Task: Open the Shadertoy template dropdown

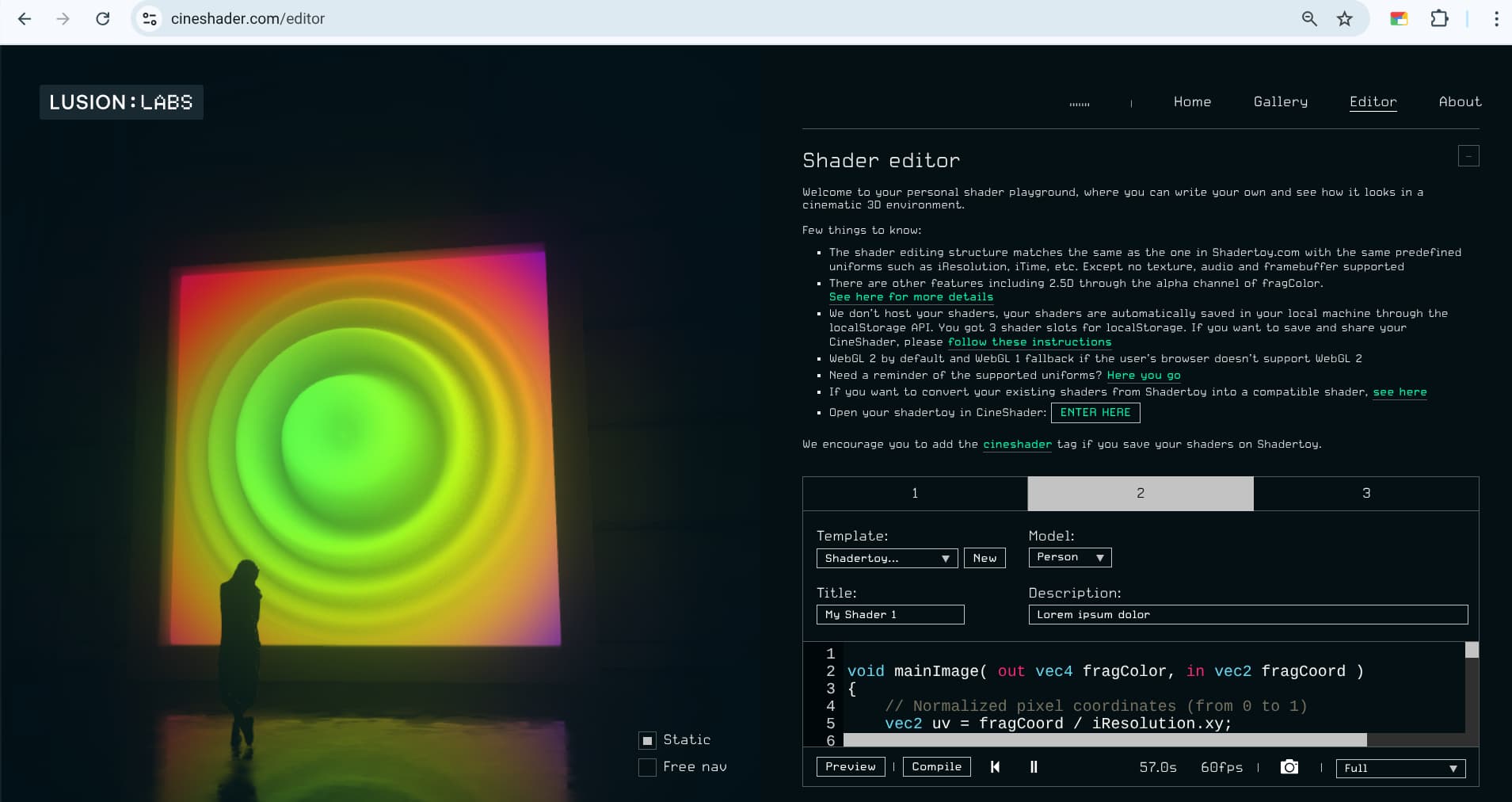Action: [x=886, y=559]
